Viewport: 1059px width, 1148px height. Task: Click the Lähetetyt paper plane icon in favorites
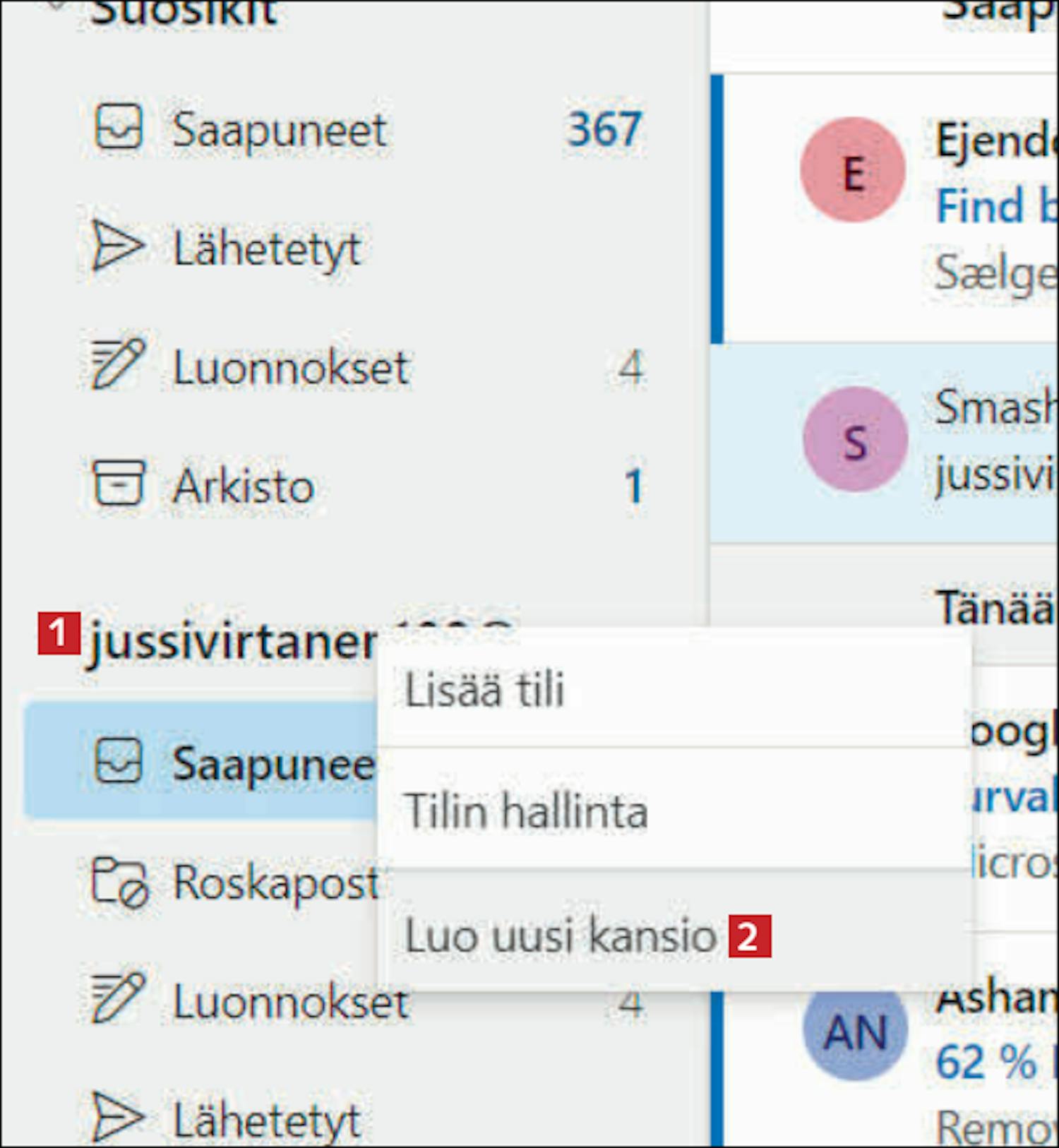click(118, 247)
